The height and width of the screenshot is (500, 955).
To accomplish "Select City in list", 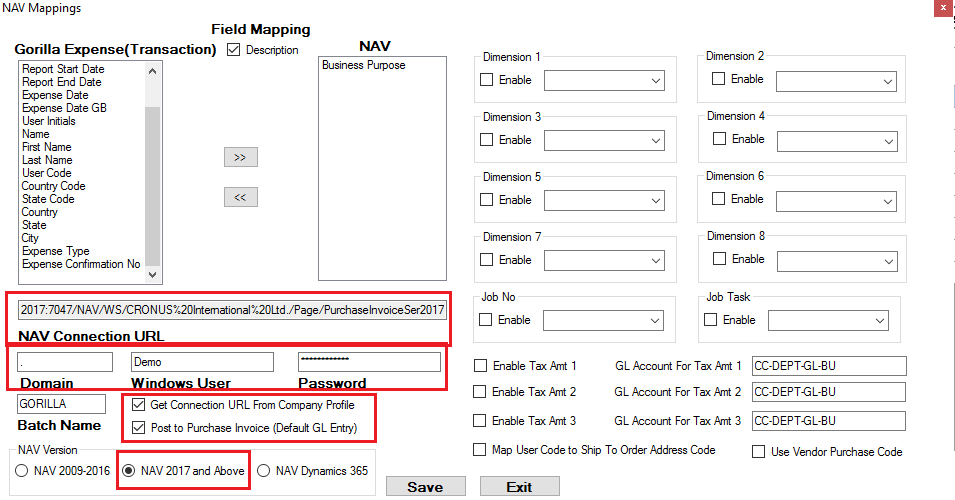I will 30,238.
